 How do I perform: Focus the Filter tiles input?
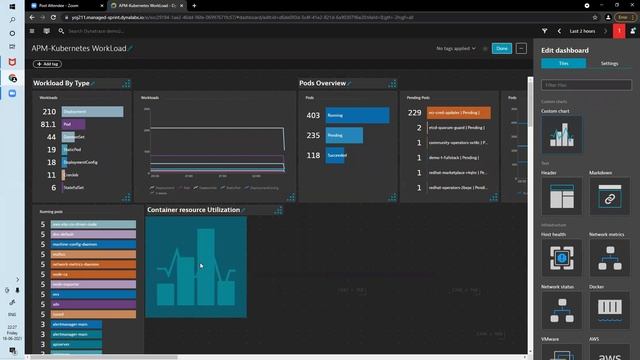587,85
